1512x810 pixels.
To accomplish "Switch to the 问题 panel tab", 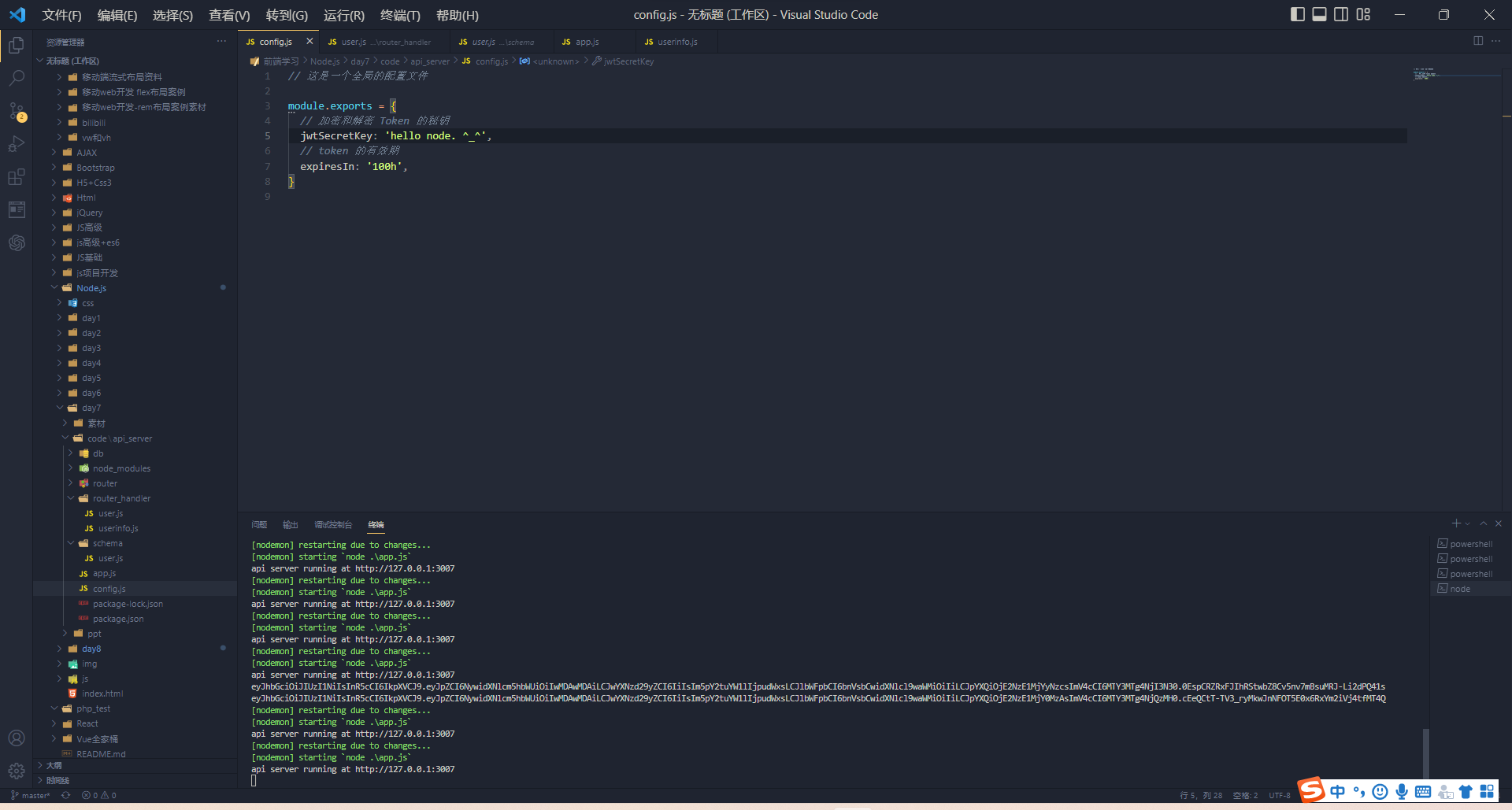I will pyautogui.click(x=259, y=524).
